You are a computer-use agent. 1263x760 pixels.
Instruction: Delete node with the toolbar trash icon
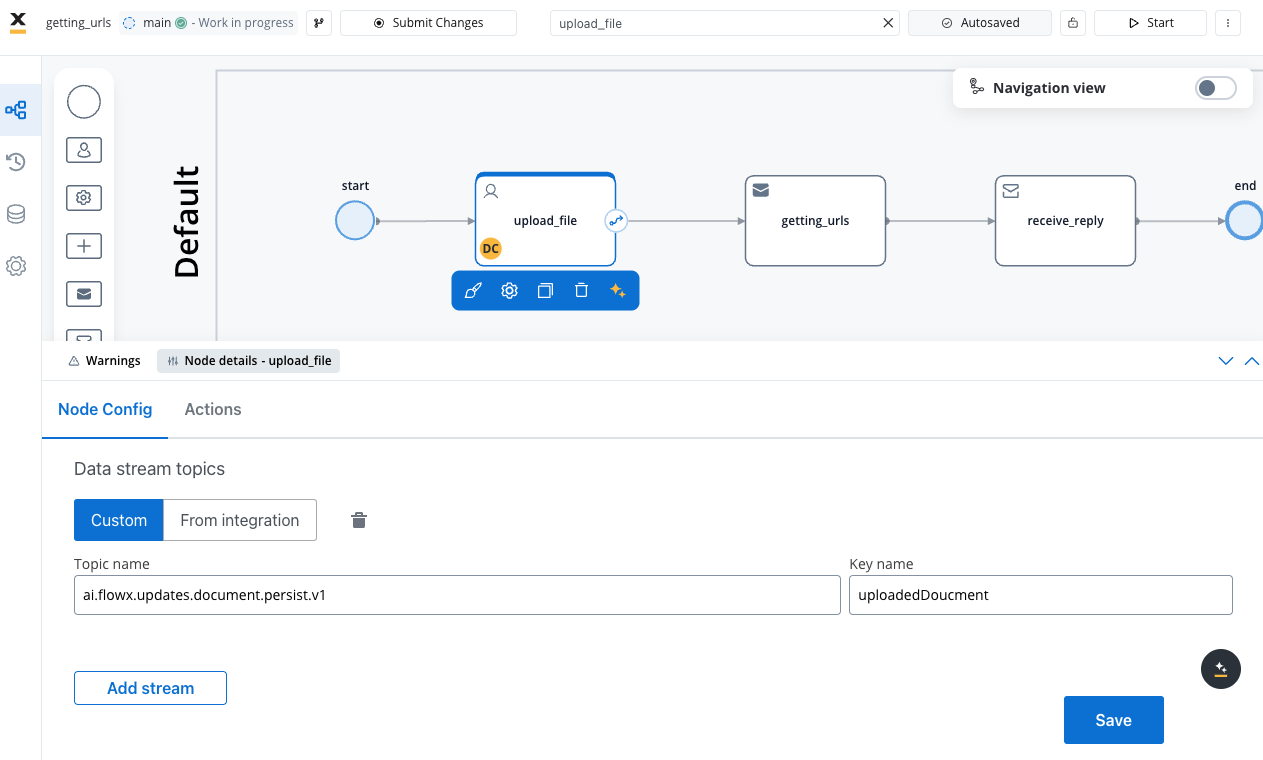(x=581, y=291)
